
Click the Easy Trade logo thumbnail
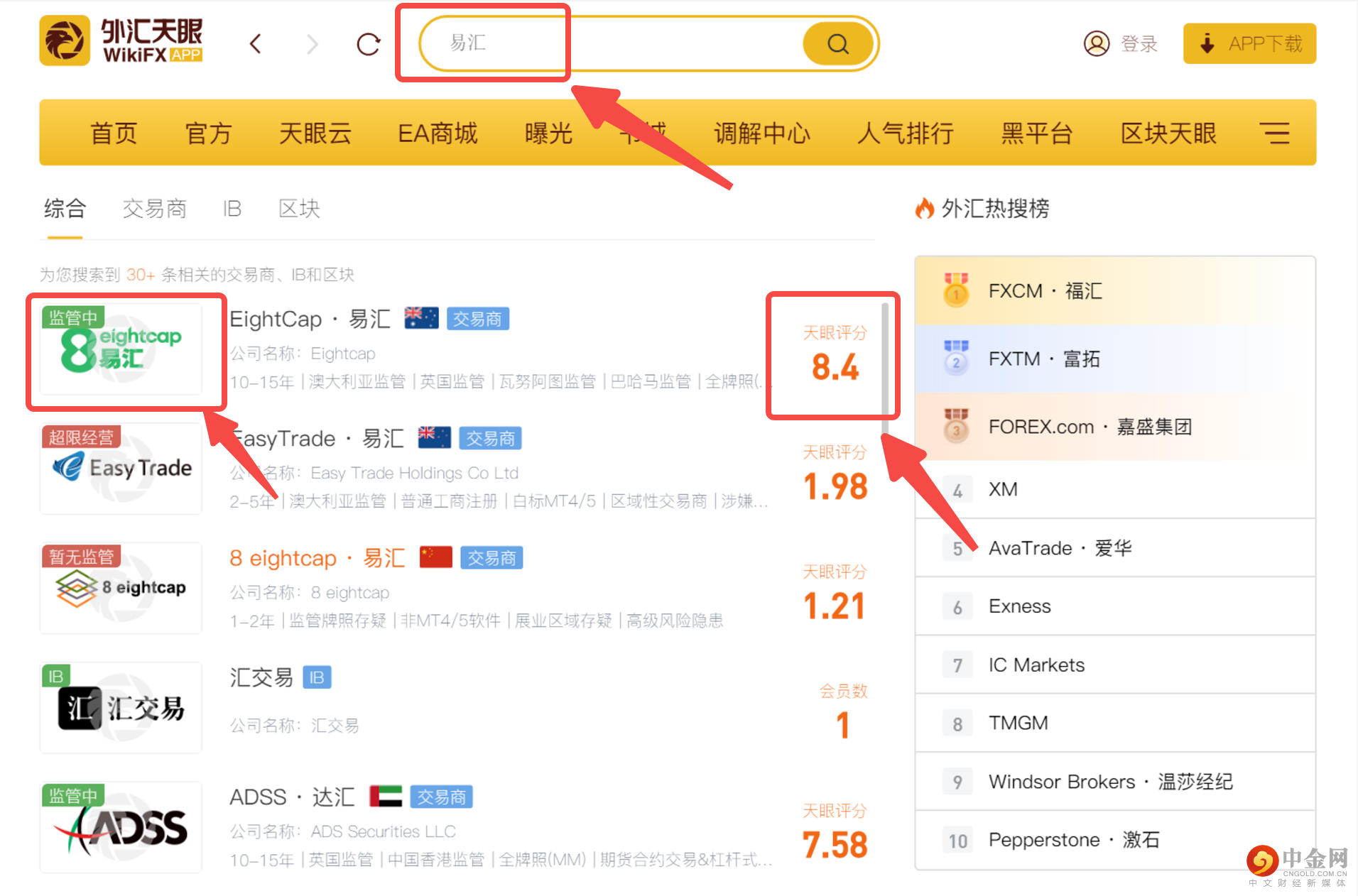(121, 469)
